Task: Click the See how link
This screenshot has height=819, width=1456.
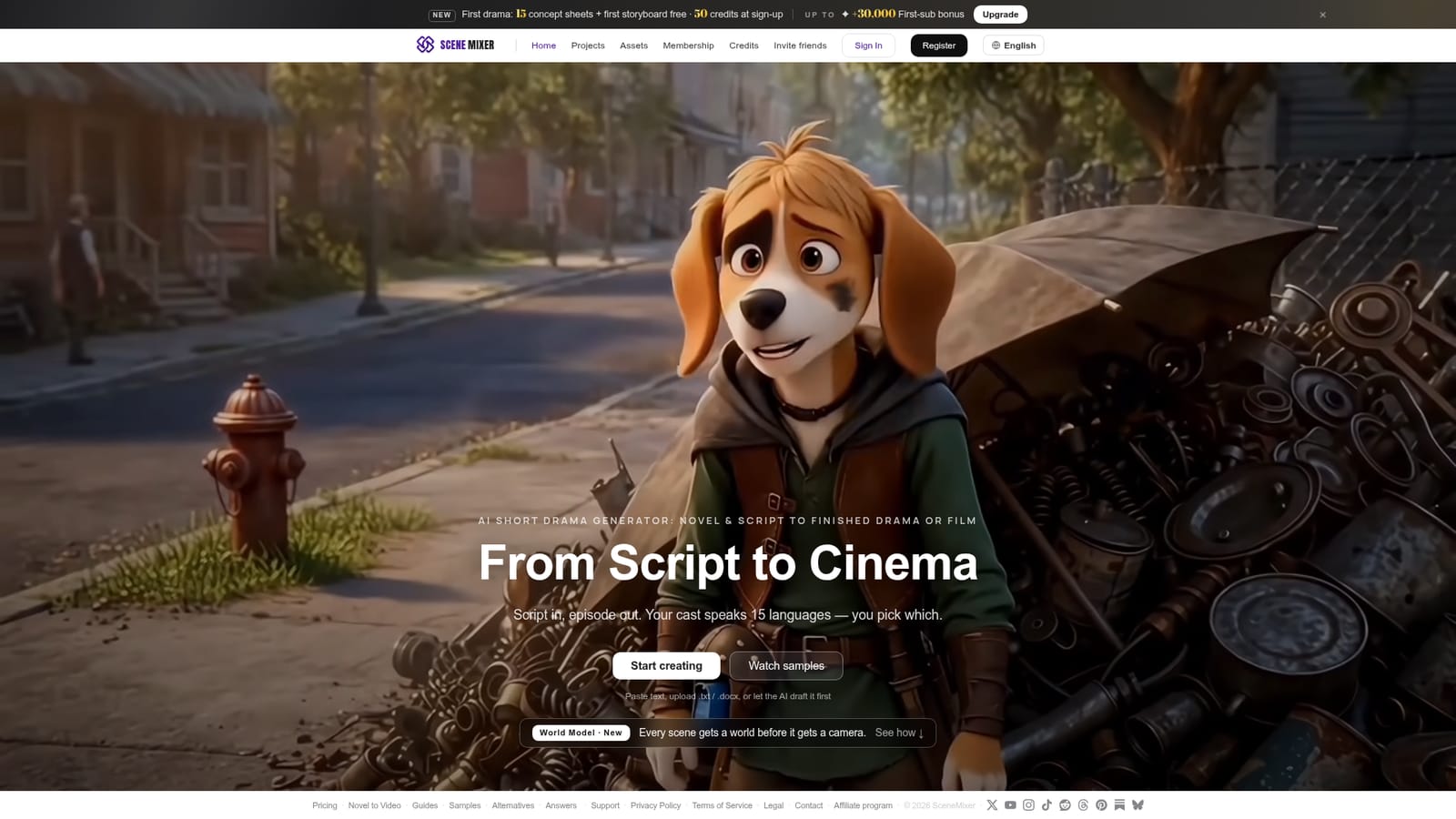Action: [899, 733]
